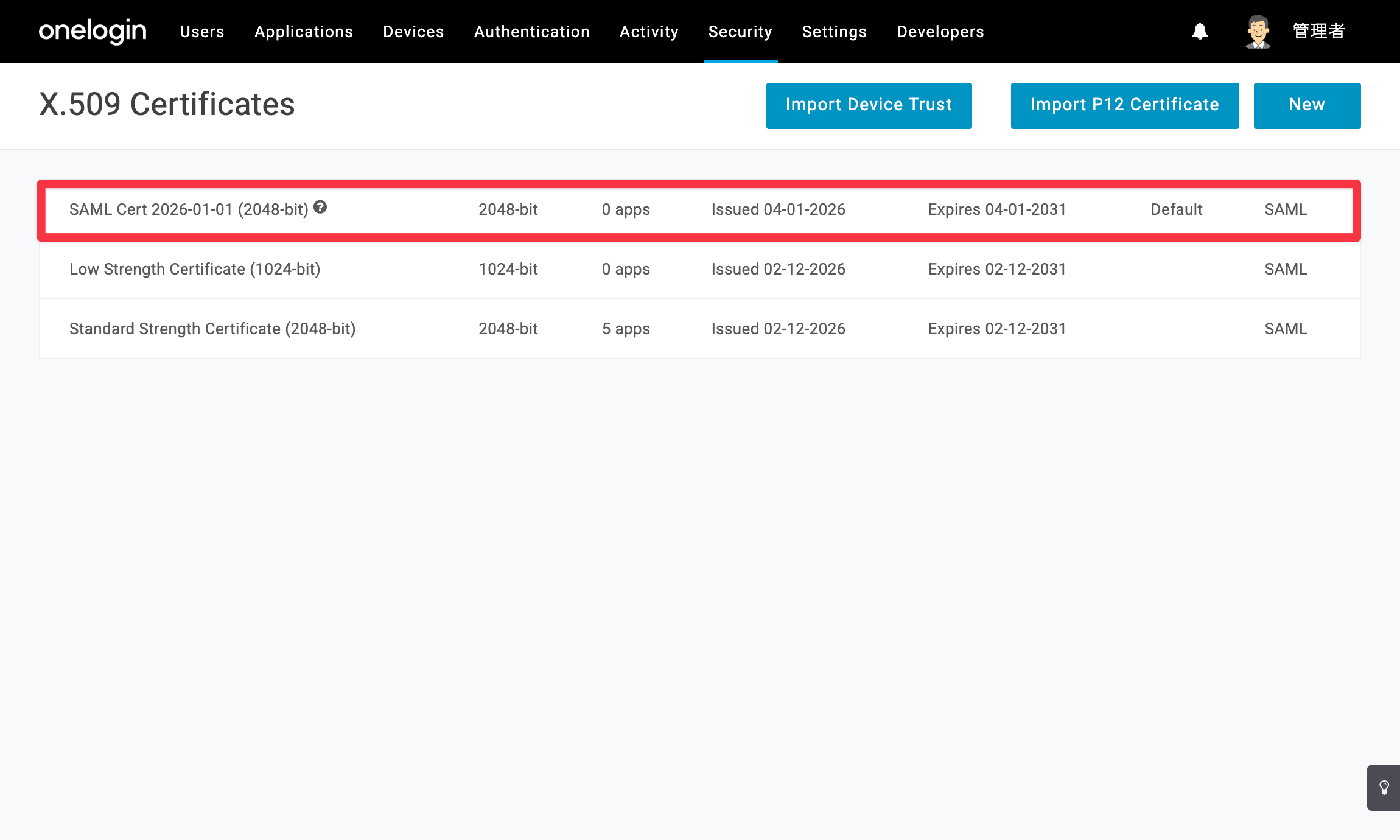
Task: Open the lightbulb help widget
Action: click(1384, 788)
